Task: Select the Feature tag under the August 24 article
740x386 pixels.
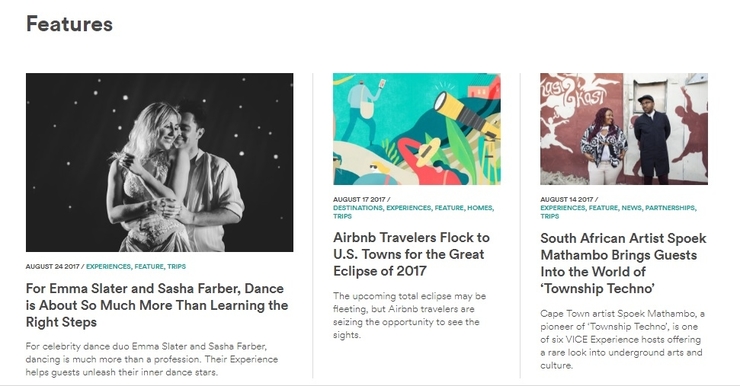Action: tap(149, 267)
